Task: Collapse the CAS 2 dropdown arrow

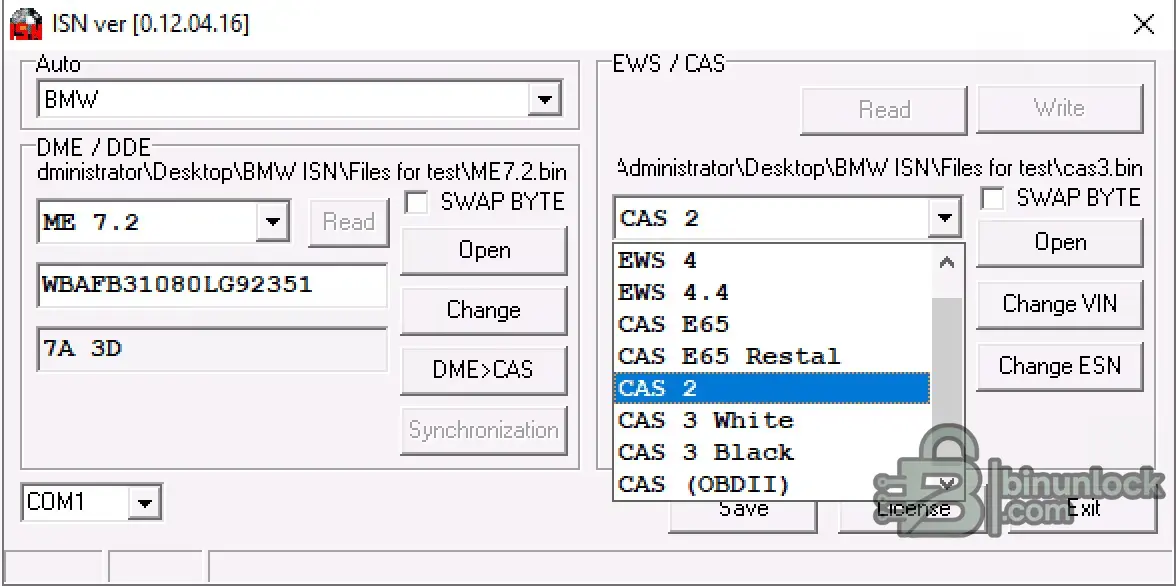Action: [x=944, y=218]
